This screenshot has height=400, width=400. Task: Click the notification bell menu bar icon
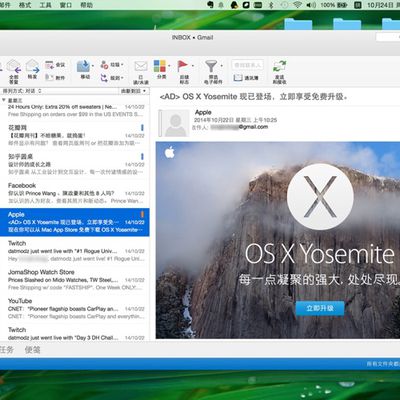[221, 5]
